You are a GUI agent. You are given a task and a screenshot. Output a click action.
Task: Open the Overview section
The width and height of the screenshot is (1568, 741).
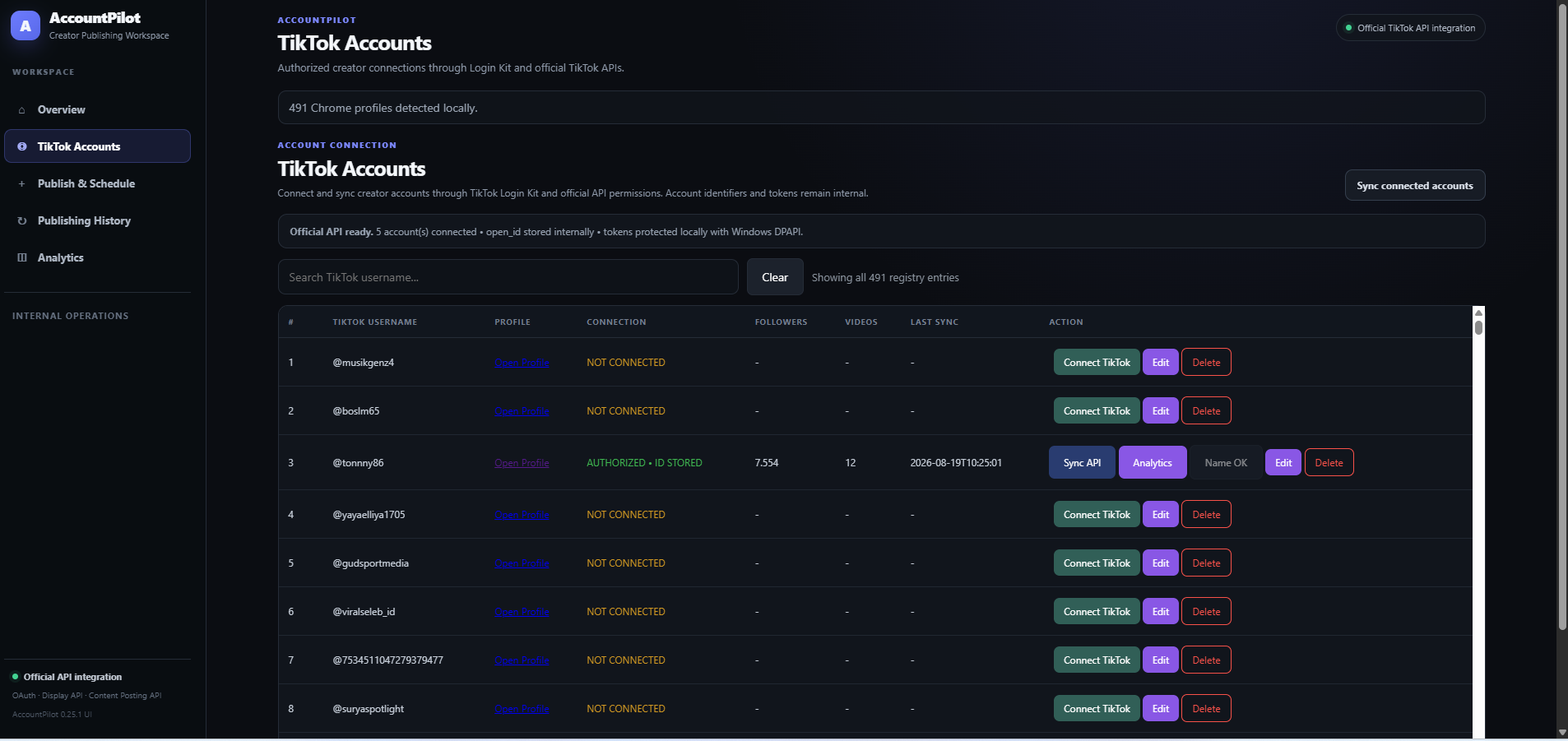click(97, 109)
